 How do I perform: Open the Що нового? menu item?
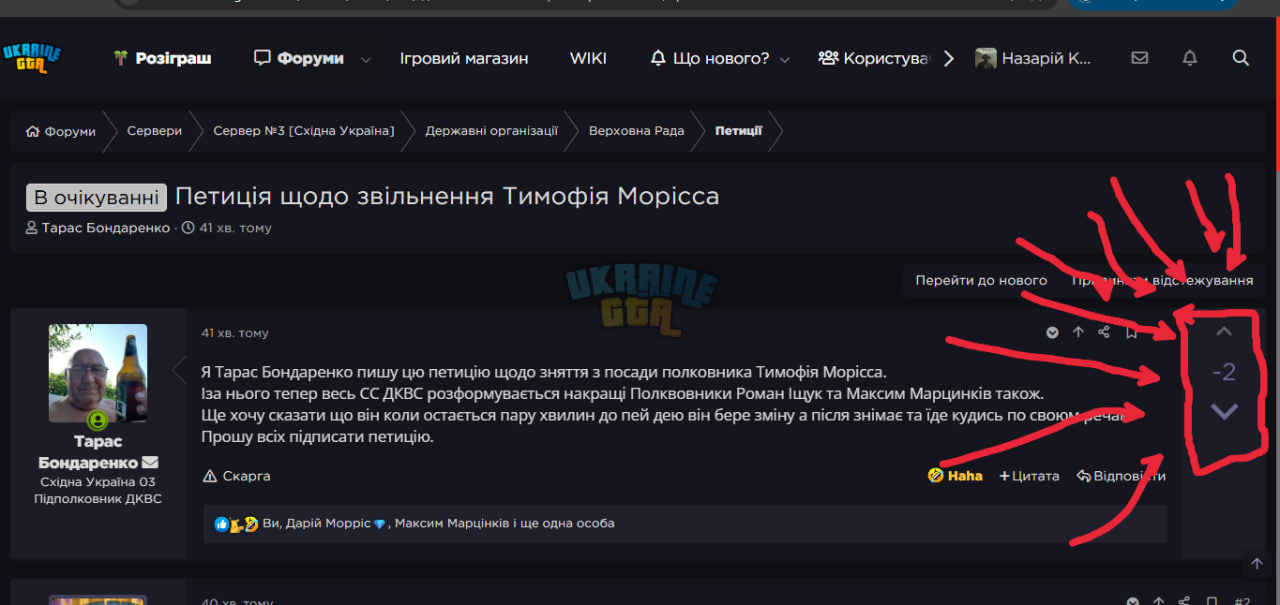[710, 58]
